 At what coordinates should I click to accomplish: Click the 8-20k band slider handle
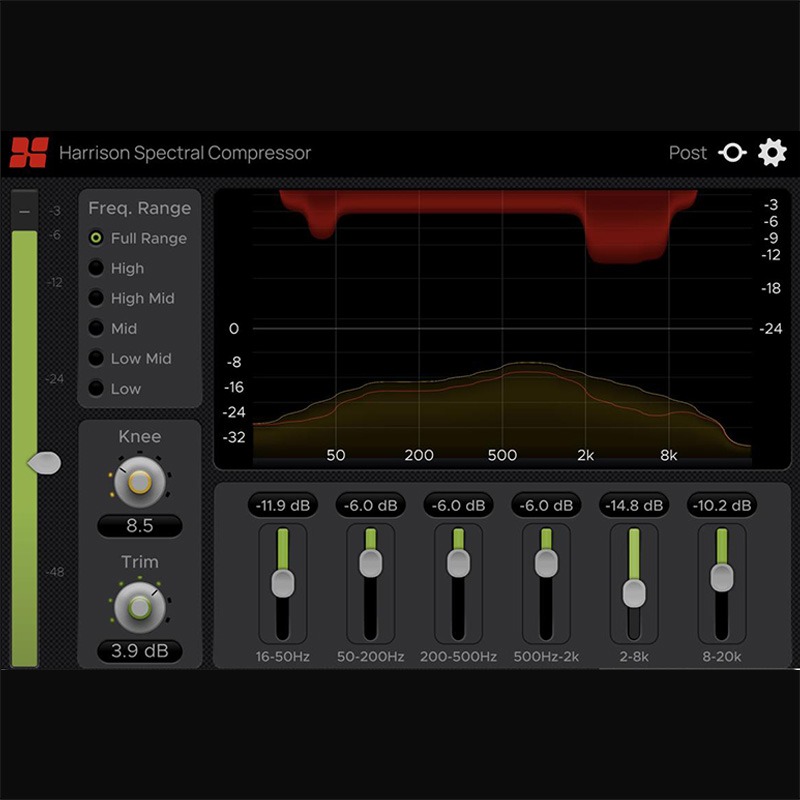click(721, 578)
